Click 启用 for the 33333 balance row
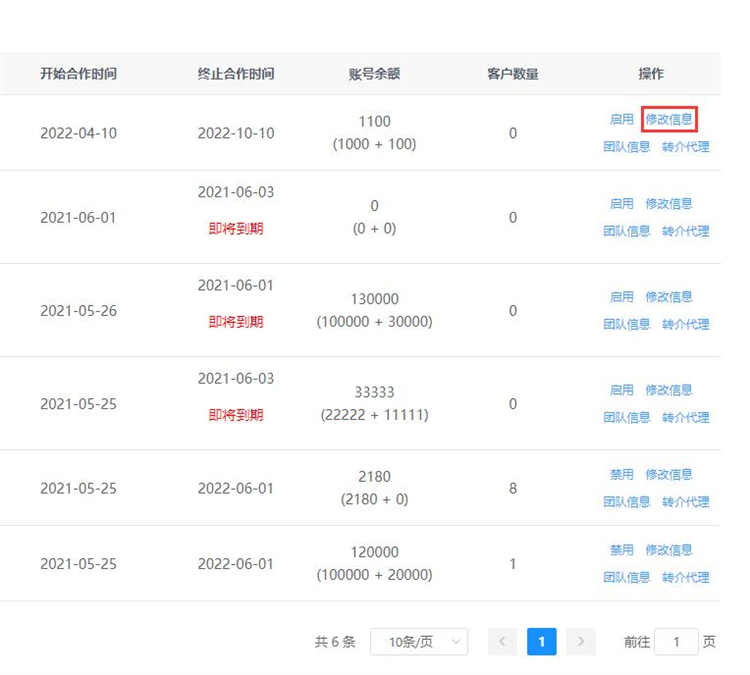The image size is (750, 675). [x=621, y=390]
